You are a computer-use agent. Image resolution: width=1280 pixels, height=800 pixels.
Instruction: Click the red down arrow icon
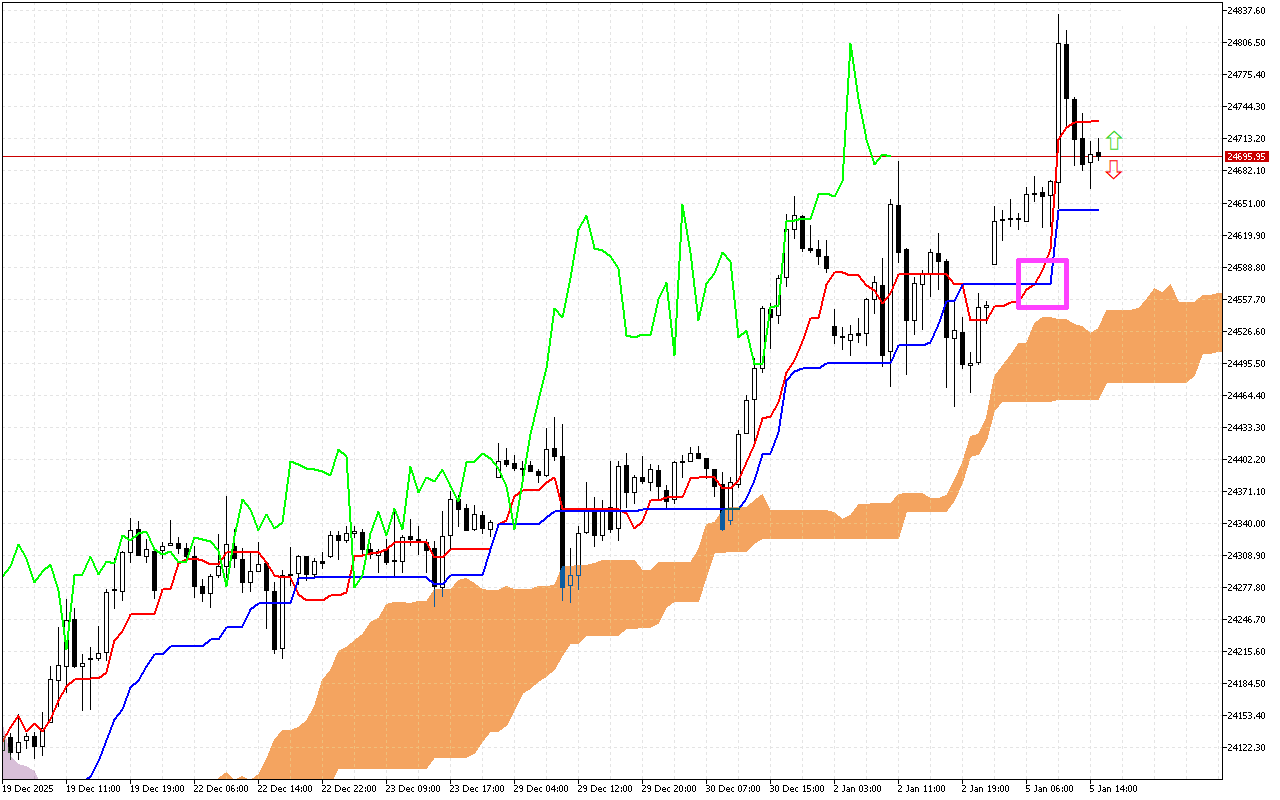(1114, 170)
